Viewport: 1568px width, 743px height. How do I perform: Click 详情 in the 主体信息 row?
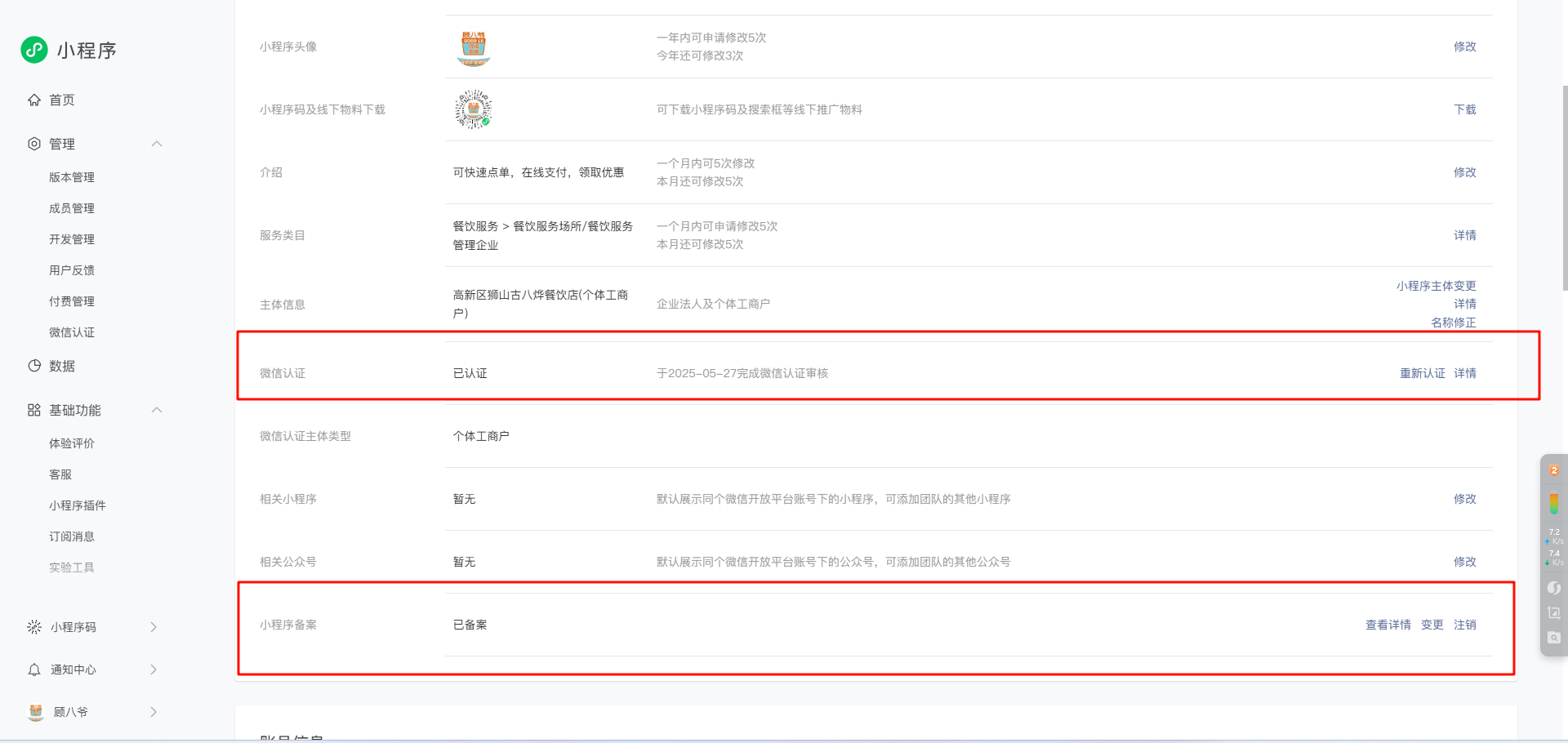[1465, 304]
